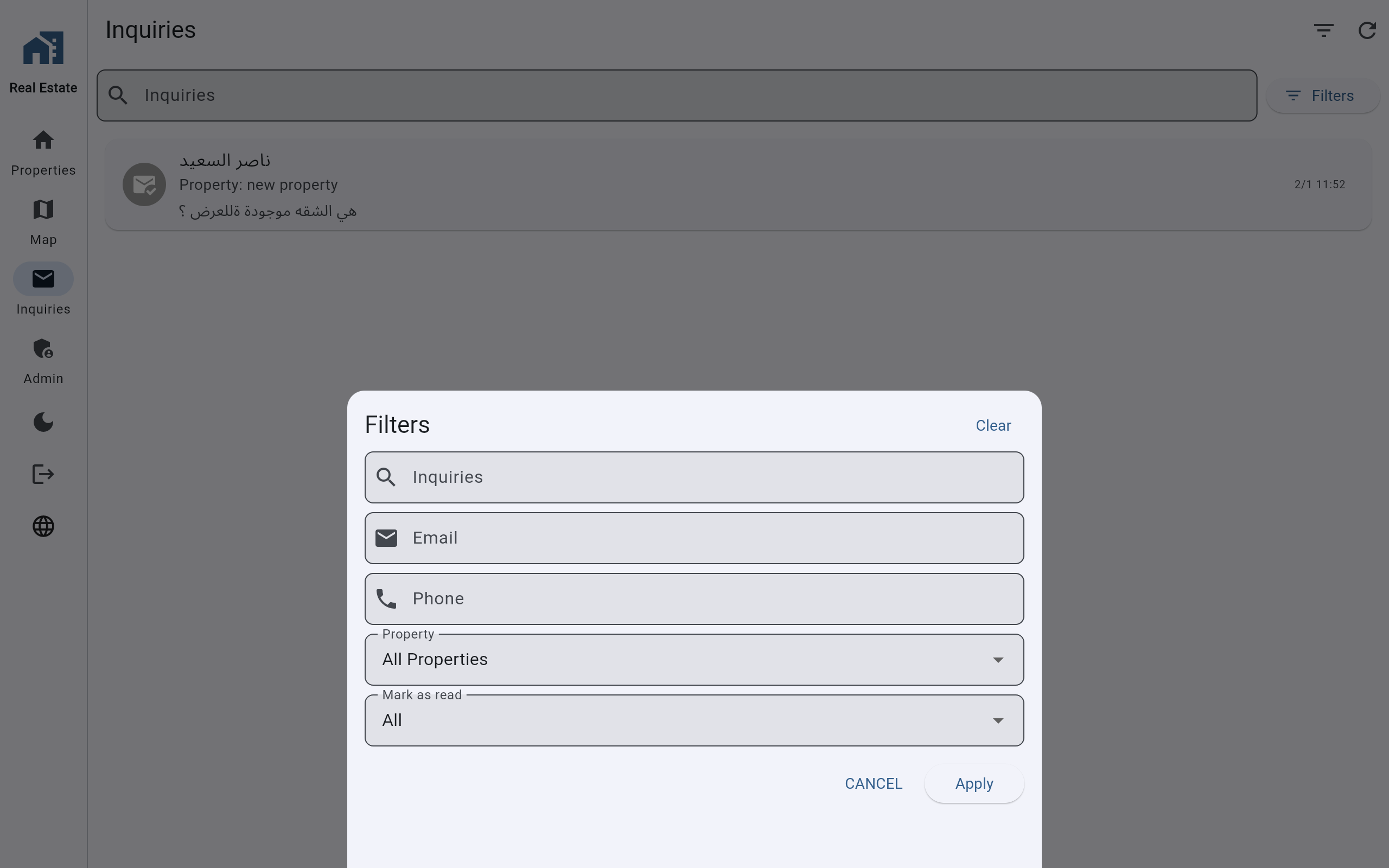Click the refresh icon at top right
The image size is (1389, 868).
(x=1367, y=30)
